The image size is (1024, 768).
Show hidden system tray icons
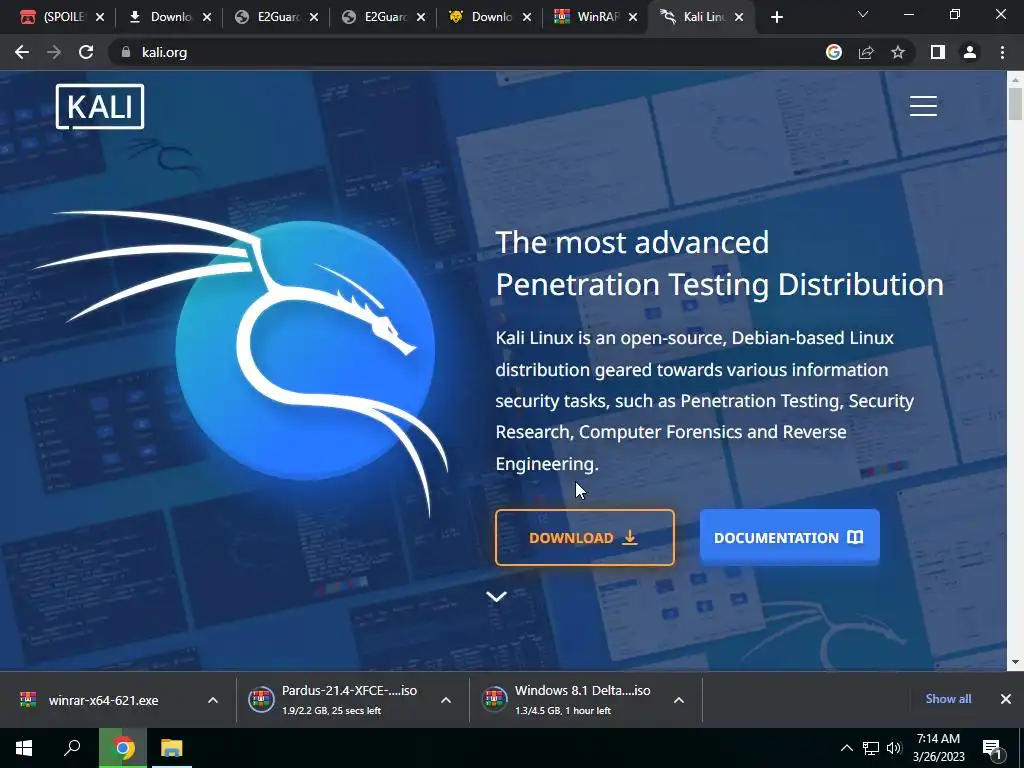pyautogui.click(x=846, y=748)
